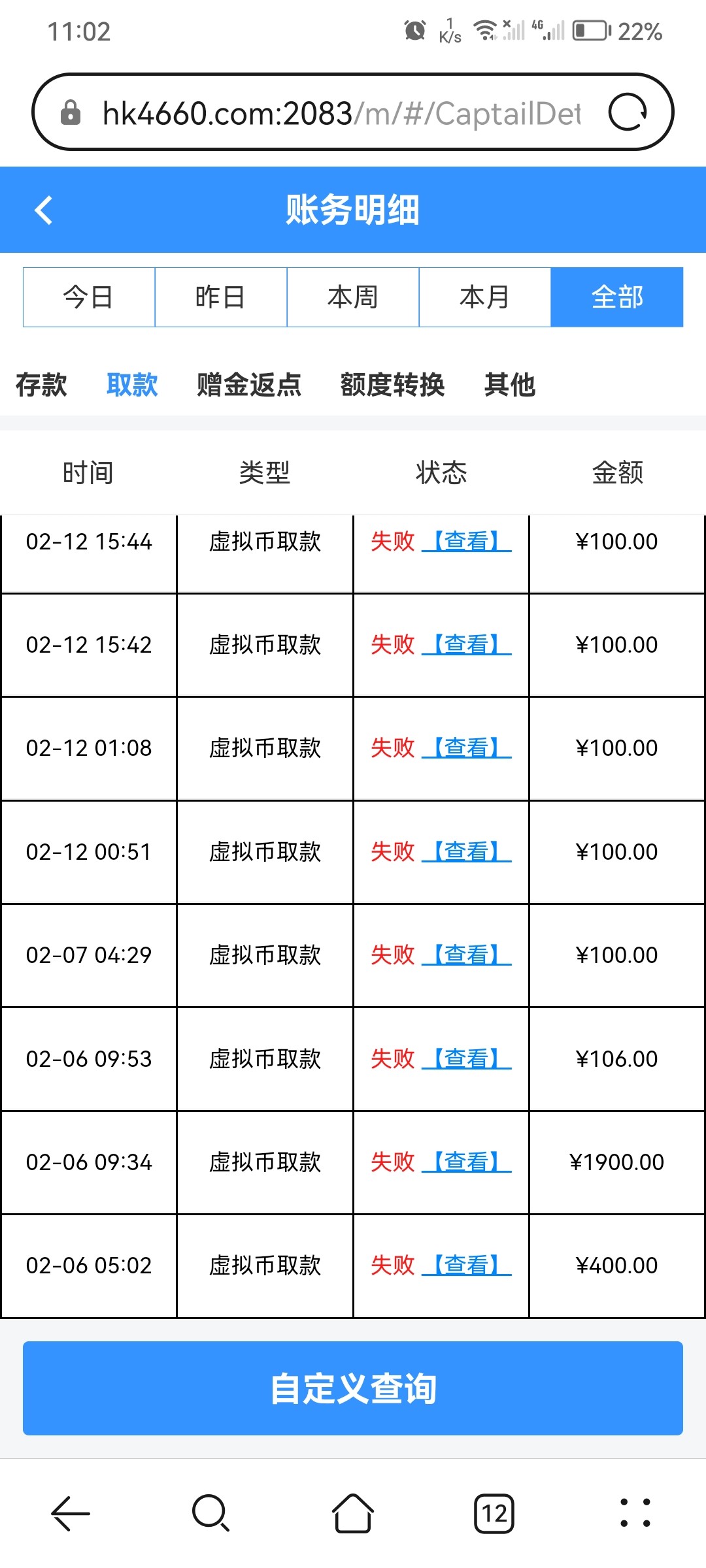Select the 全部 date filter
Image resolution: width=706 pixels, height=1568 pixels.
click(x=617, y=297)
